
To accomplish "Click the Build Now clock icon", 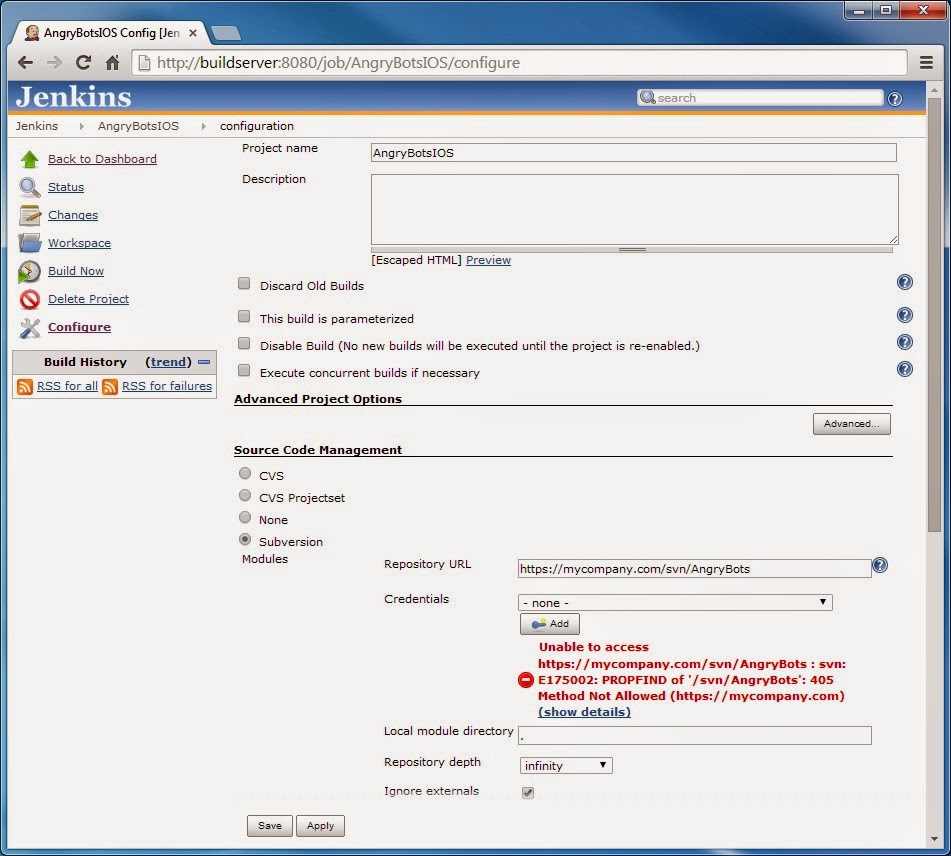I will tap(29, 271).
